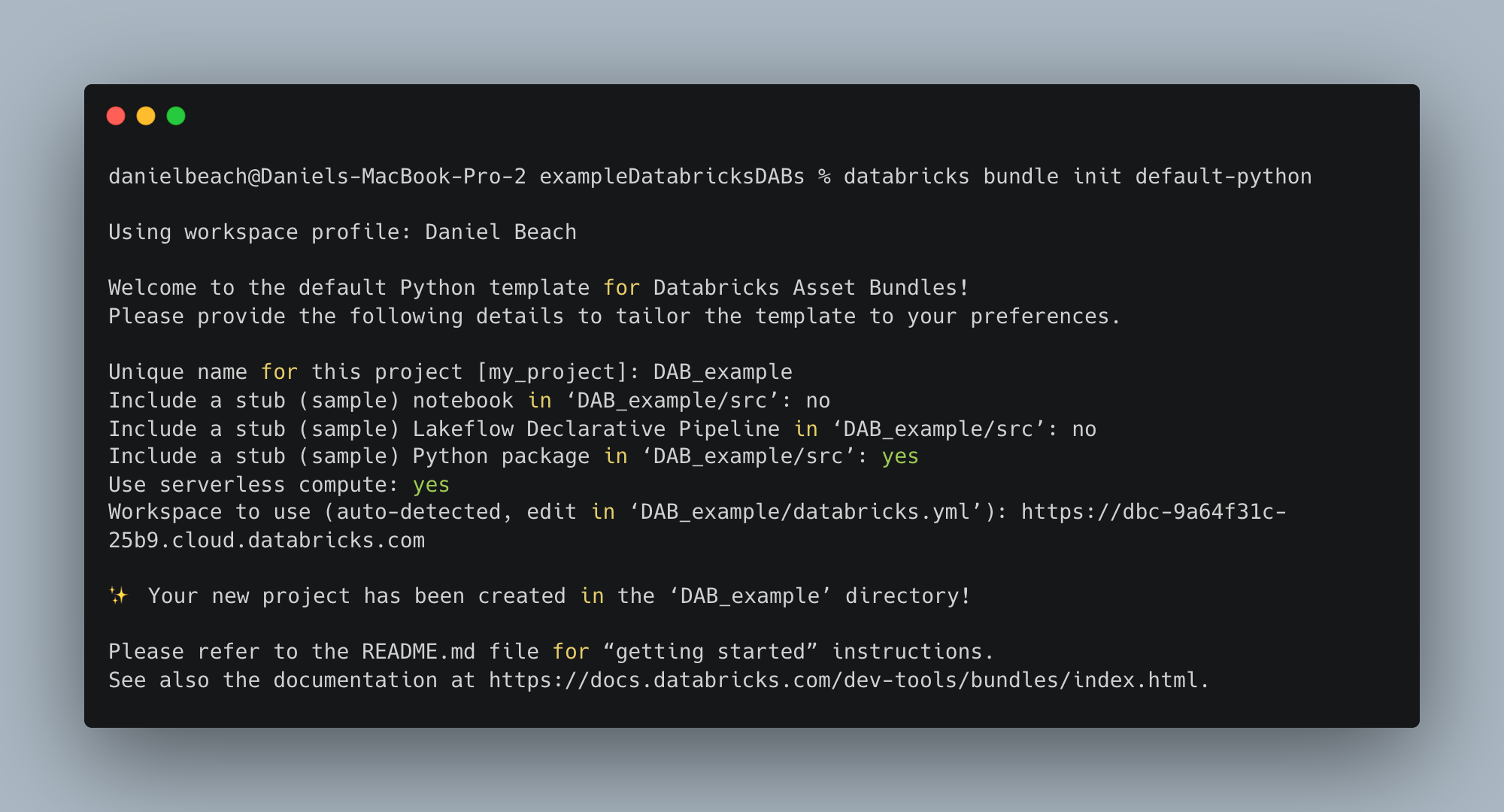
Task: Click the yellow minimize traffic light
Action: [x=146, y=116]
